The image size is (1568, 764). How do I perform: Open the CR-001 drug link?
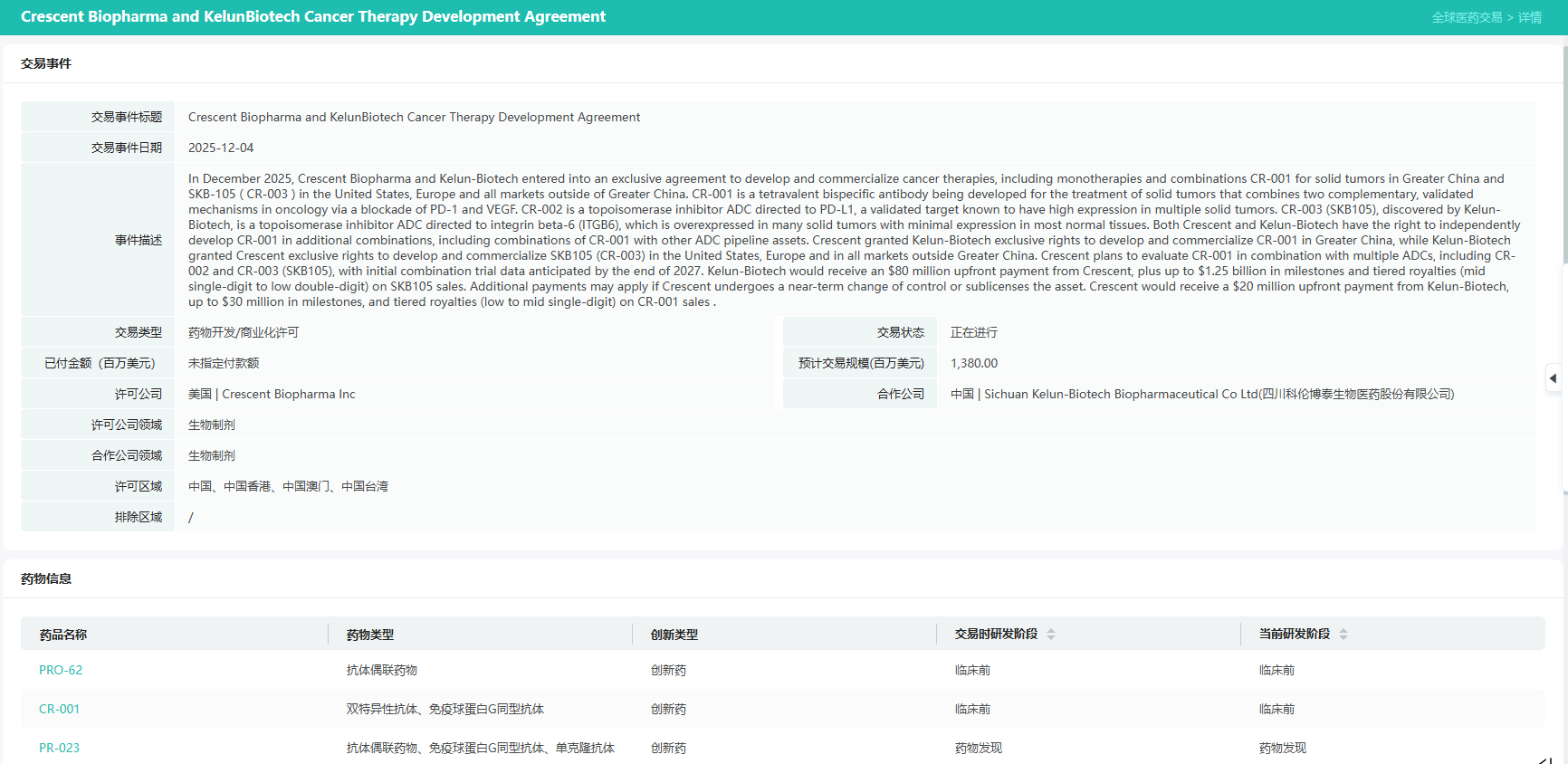click(x=59, y=710)
